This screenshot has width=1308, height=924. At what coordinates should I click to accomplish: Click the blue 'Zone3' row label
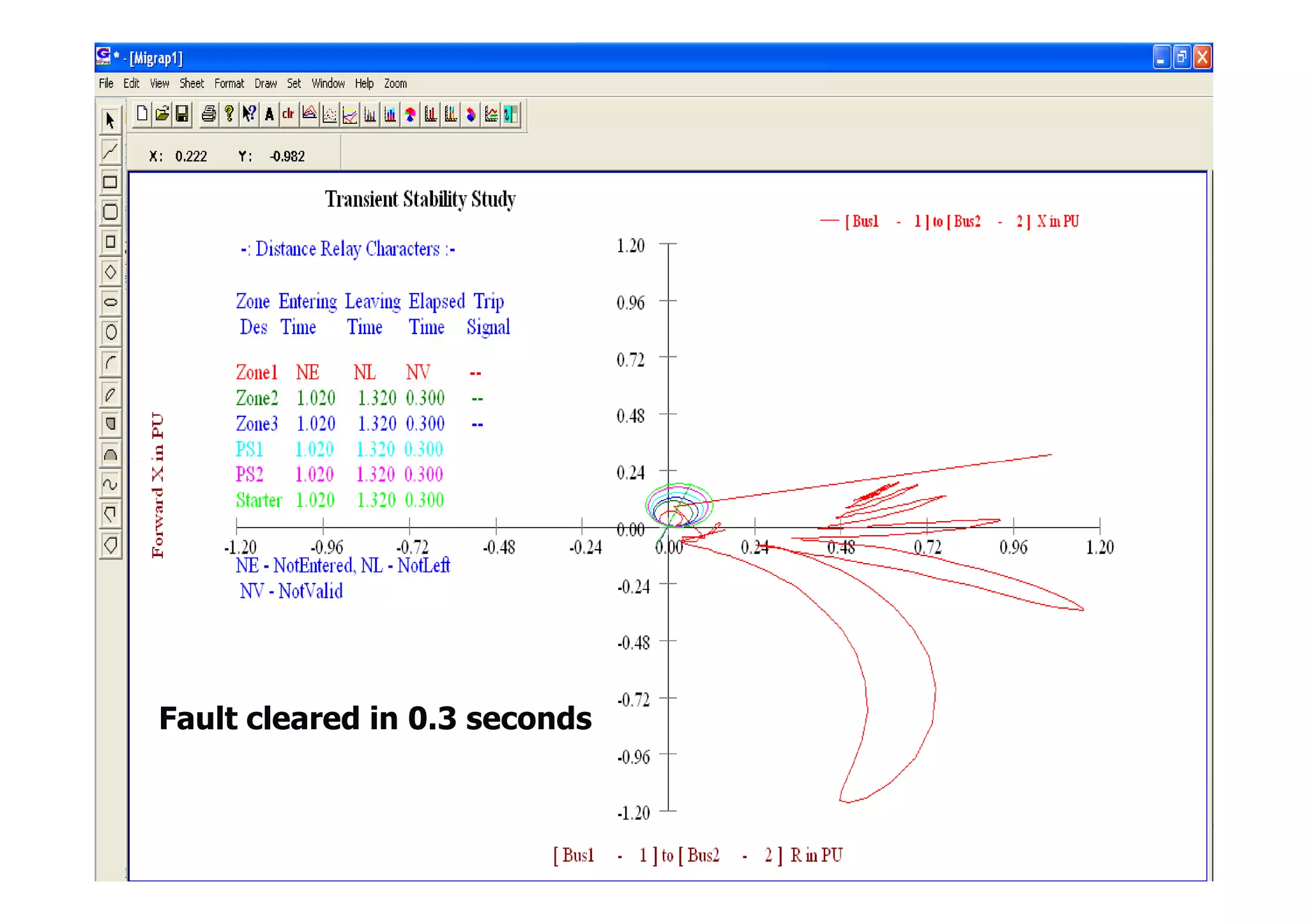point(257,423)
